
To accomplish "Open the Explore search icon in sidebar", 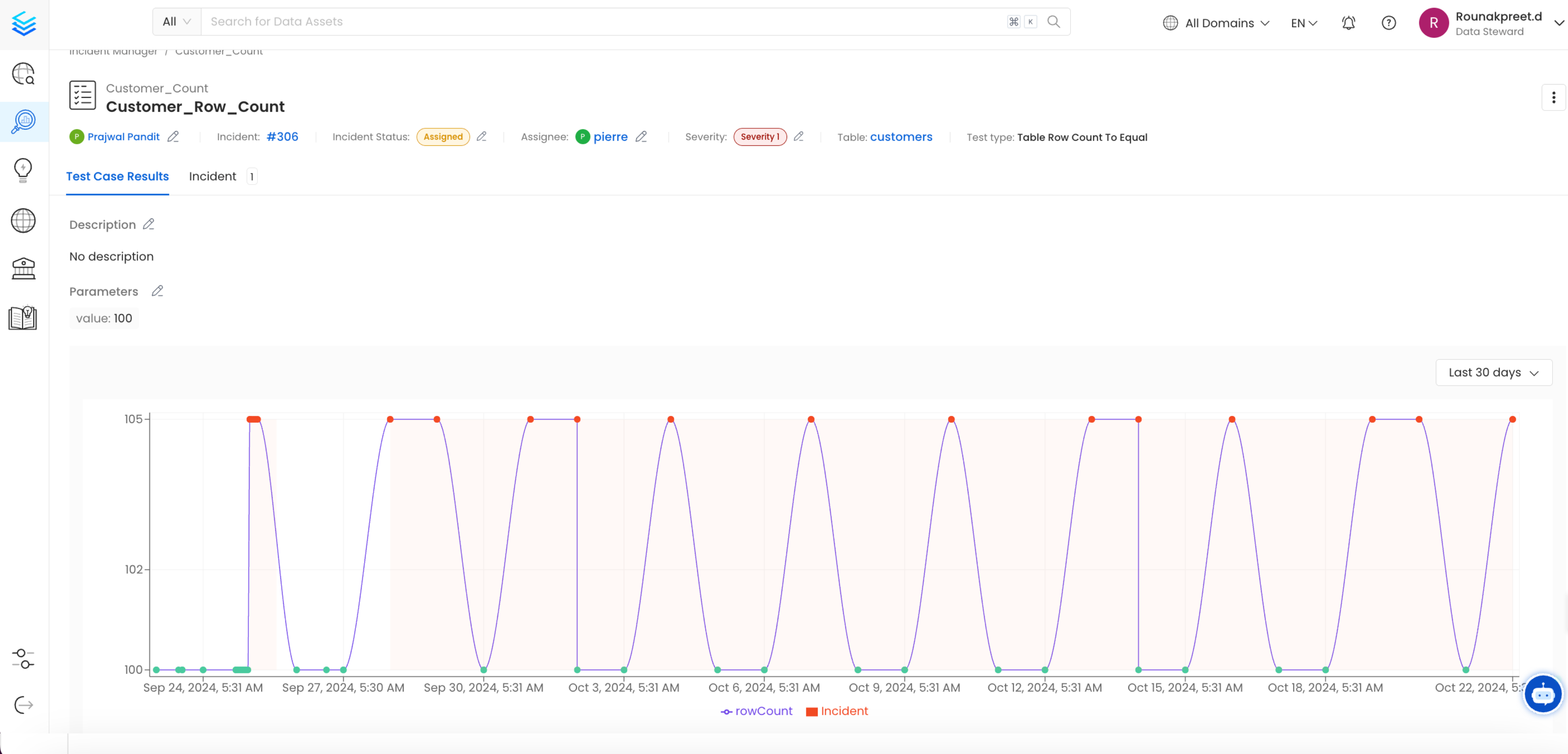I will click(x=23, y=74).
